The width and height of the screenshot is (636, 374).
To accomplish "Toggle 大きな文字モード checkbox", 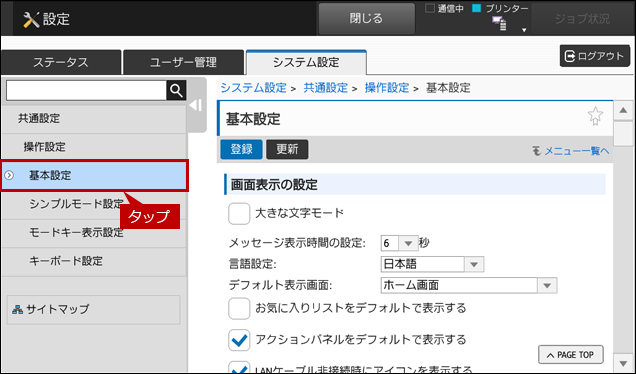I will pyautogui.click(x=239, y=213).
